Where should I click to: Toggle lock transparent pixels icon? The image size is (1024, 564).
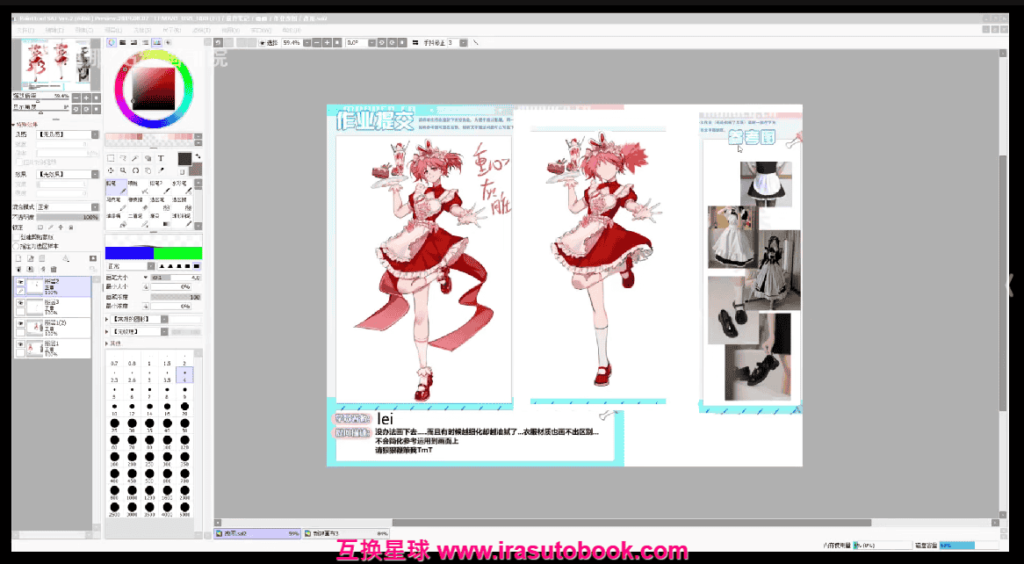[x=40, y=227]
